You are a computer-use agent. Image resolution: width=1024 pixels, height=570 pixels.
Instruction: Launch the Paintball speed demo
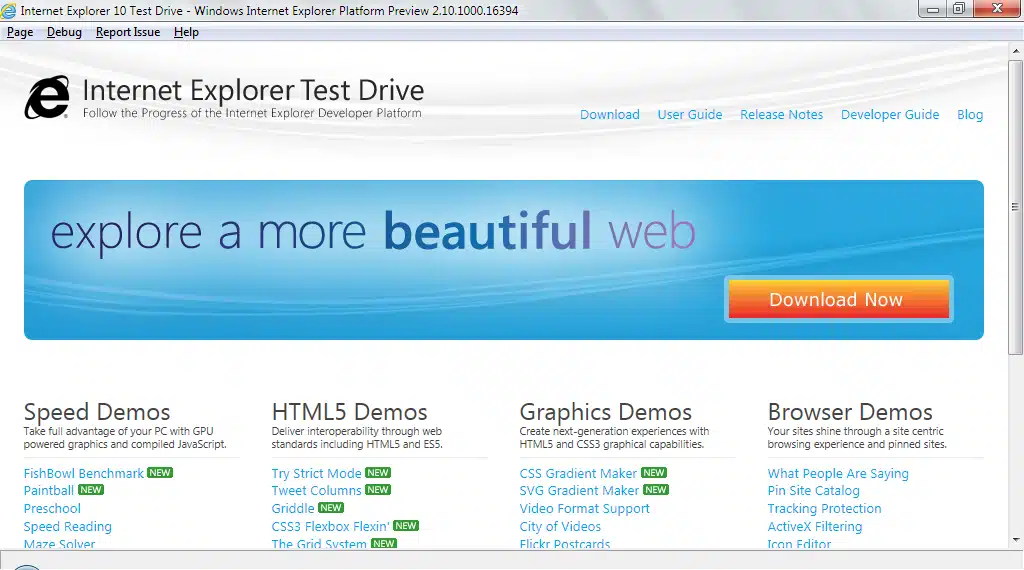point(49,491)
